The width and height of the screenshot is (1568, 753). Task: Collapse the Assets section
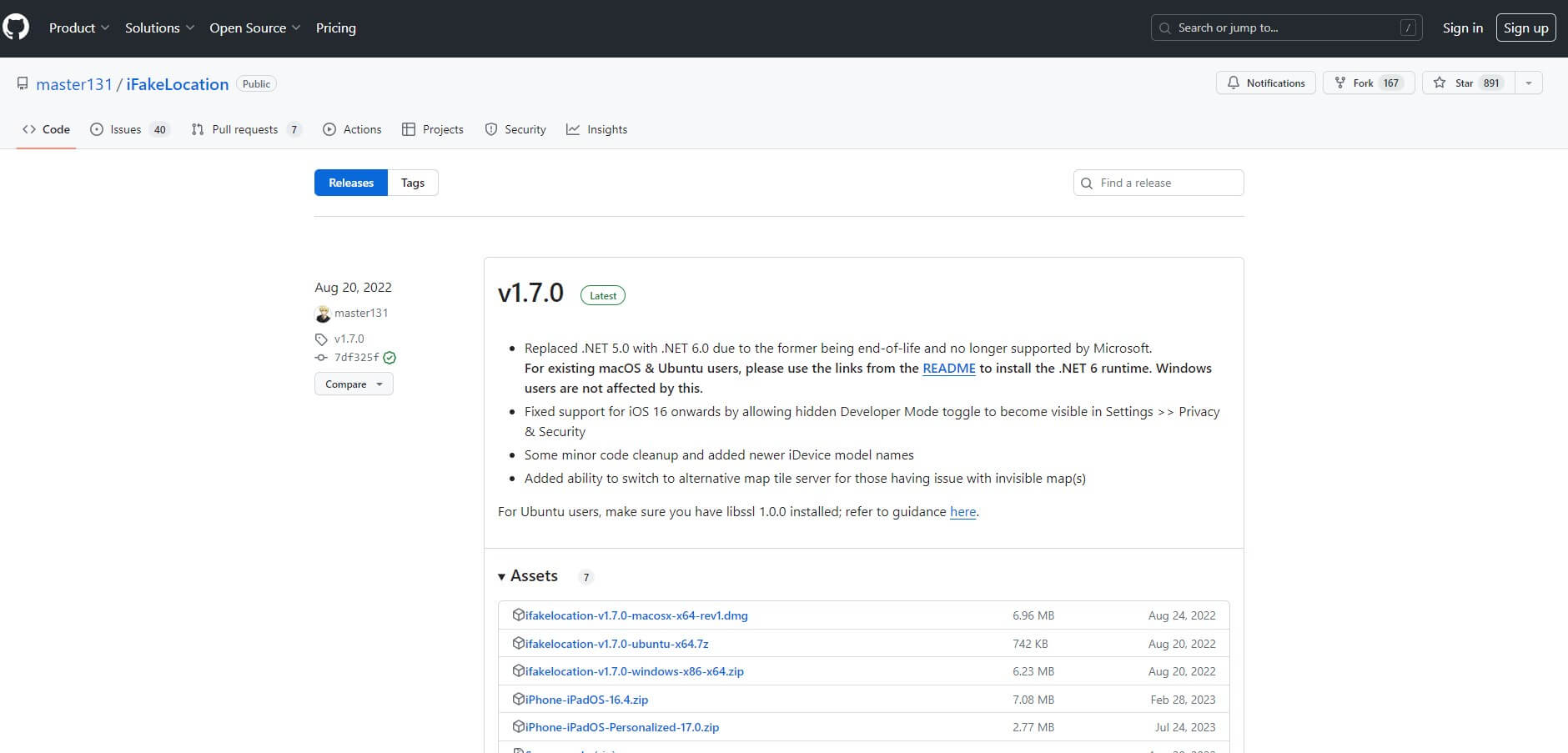(x=528, y=576)
